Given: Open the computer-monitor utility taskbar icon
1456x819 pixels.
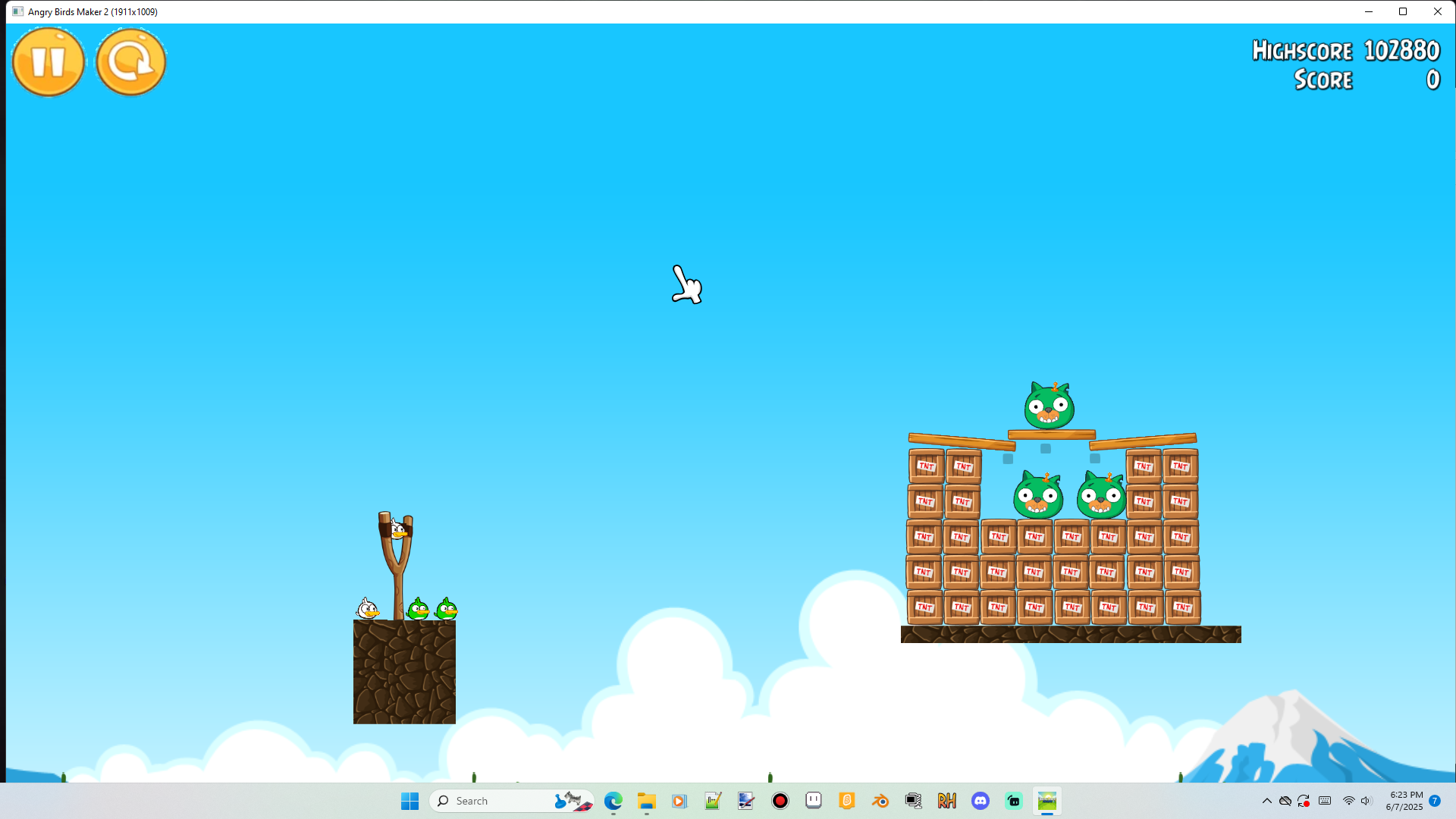Looking at the screenshot, I should point(914,801).
